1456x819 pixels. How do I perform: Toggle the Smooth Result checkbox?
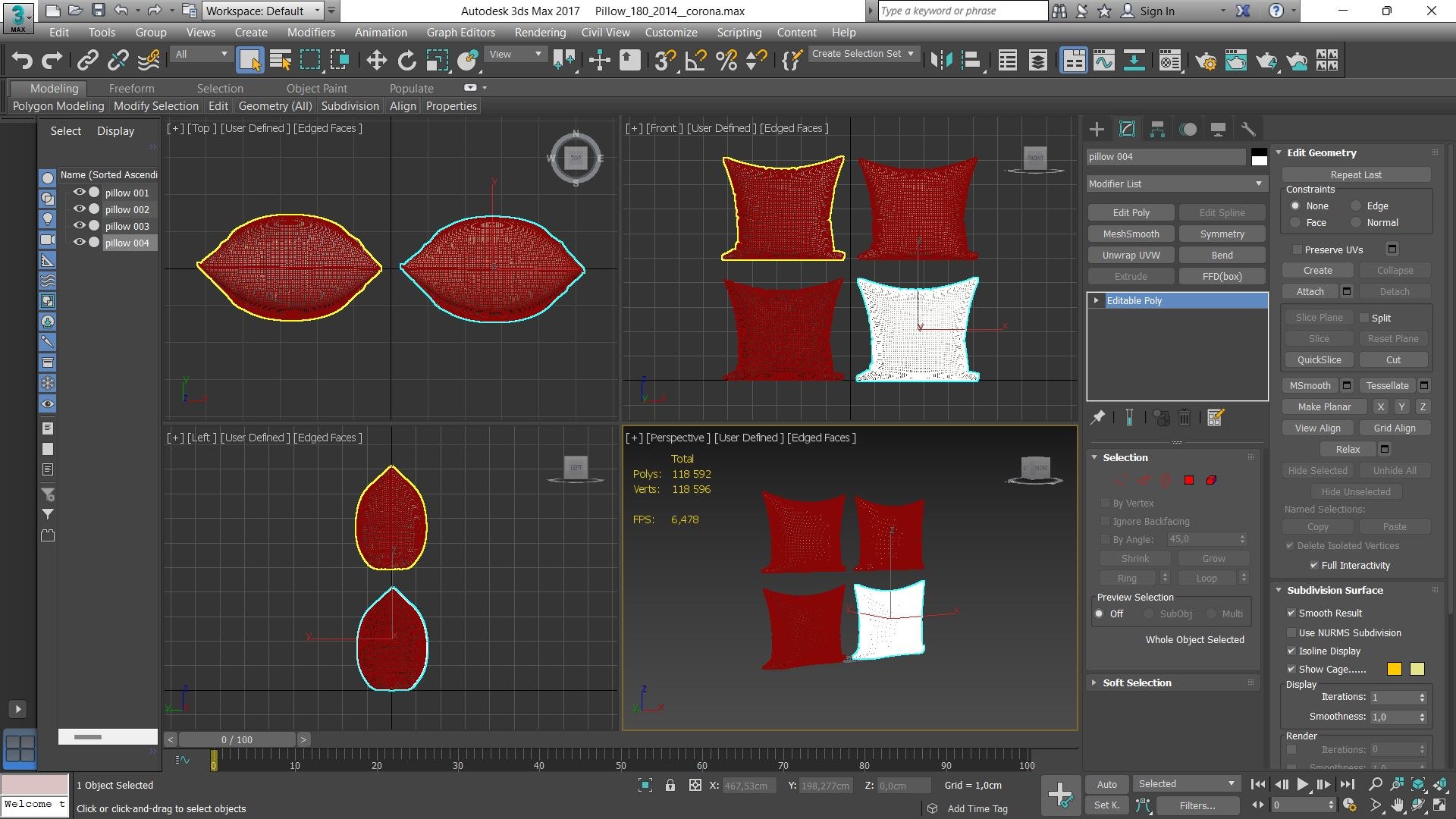tap(1291, 613)
